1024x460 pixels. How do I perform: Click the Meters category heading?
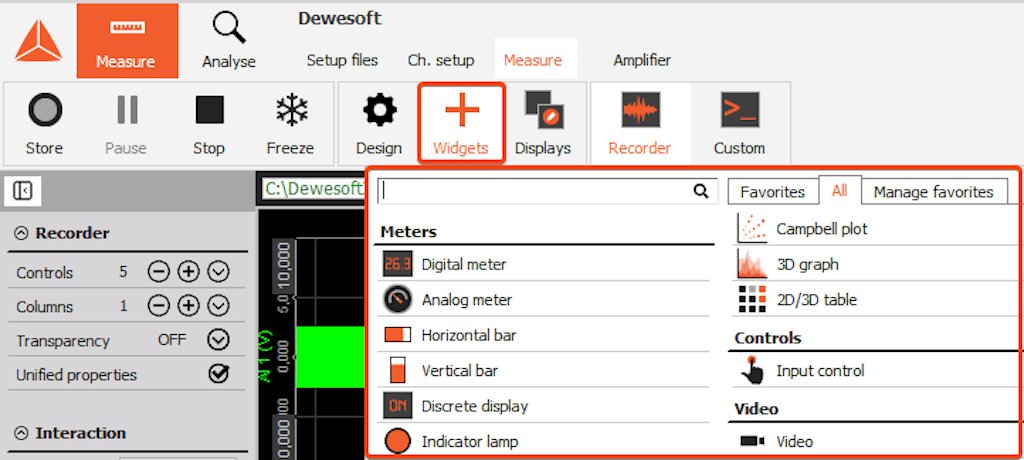pos(408,232)
